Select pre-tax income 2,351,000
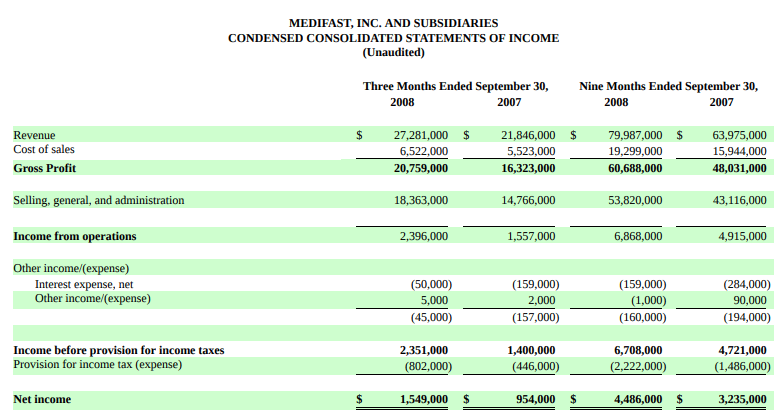The width and height of the screenshot is (782, 418). pos(423,350)
